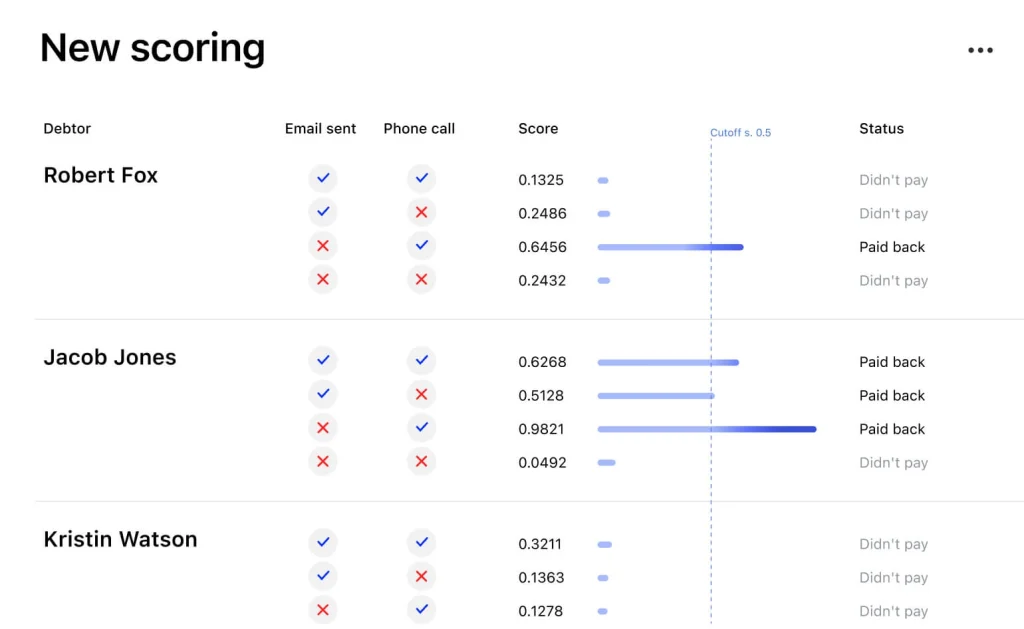Expand Robert Fox's debtor group
The width and height of the screenshot is (1024, 629).
pos(100,175)
